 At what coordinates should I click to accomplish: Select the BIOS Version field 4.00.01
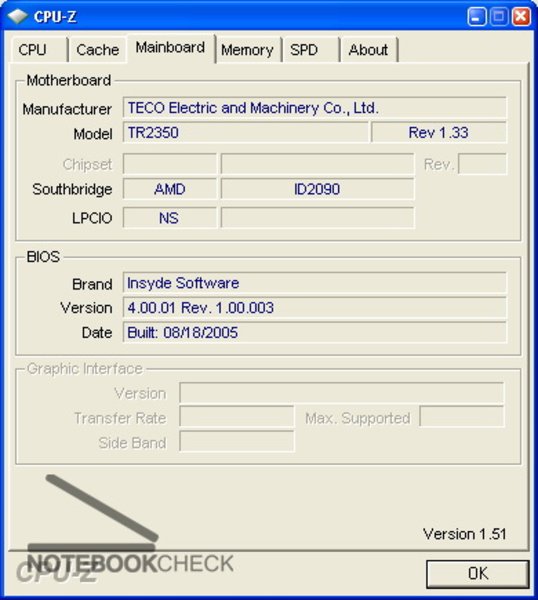coord(315,308)
